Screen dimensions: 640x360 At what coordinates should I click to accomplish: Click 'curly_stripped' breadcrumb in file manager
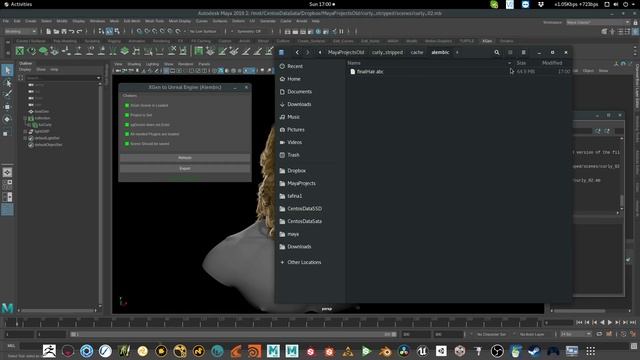coord(387,52)
